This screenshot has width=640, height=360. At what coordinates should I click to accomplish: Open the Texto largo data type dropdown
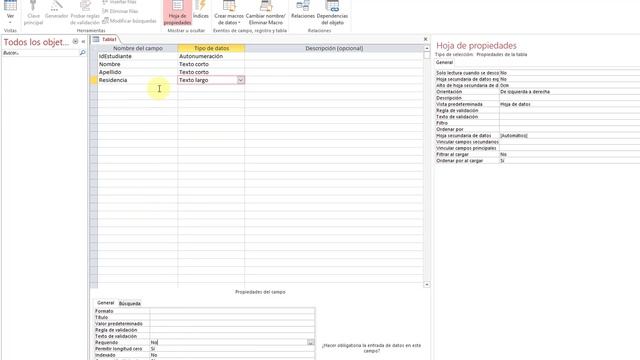[240, 80]
